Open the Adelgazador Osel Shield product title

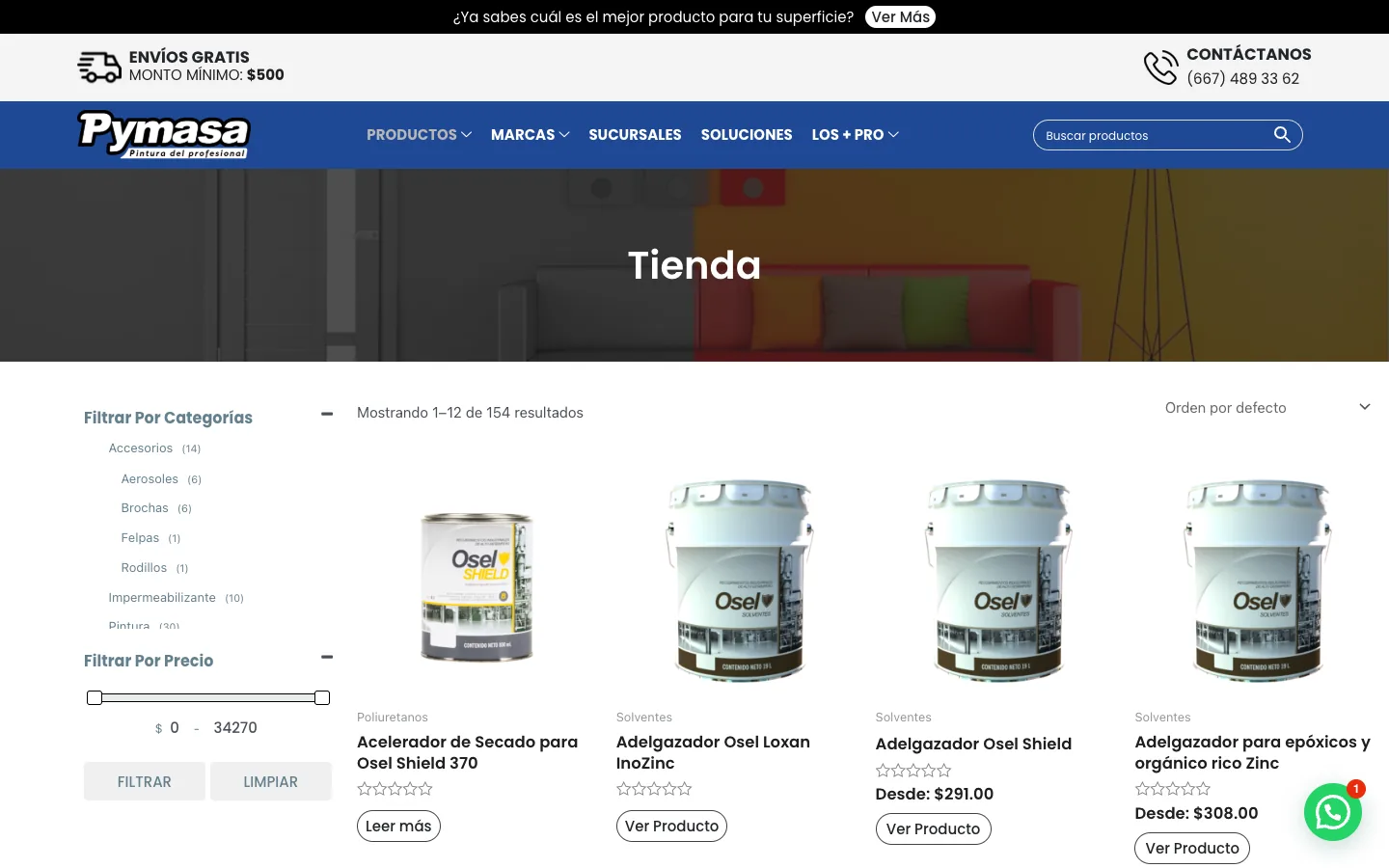[x=973, y=744]
